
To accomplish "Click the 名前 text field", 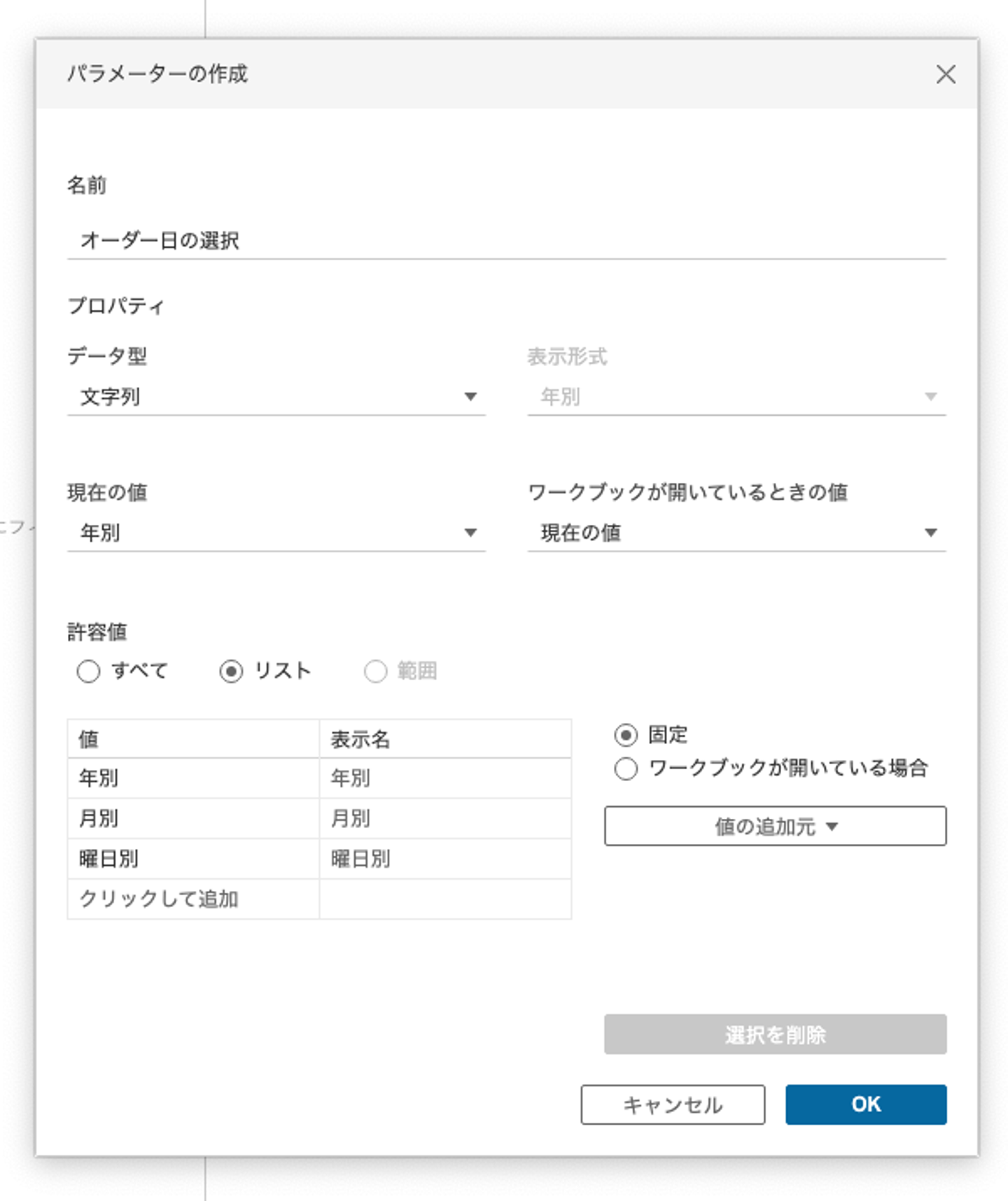I will 505,241.
